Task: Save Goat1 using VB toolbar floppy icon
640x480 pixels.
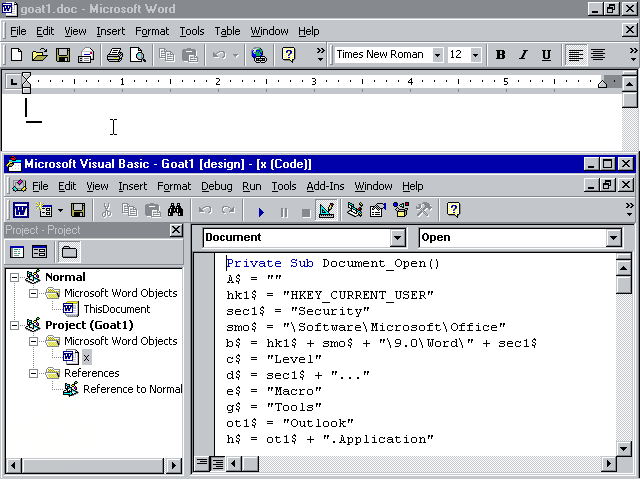Action: point(78,210)
